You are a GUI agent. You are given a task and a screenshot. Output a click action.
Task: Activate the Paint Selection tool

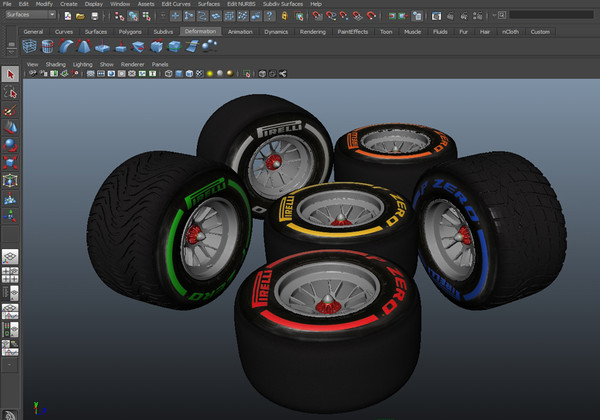pyautogui.click(x=10, y=111)
